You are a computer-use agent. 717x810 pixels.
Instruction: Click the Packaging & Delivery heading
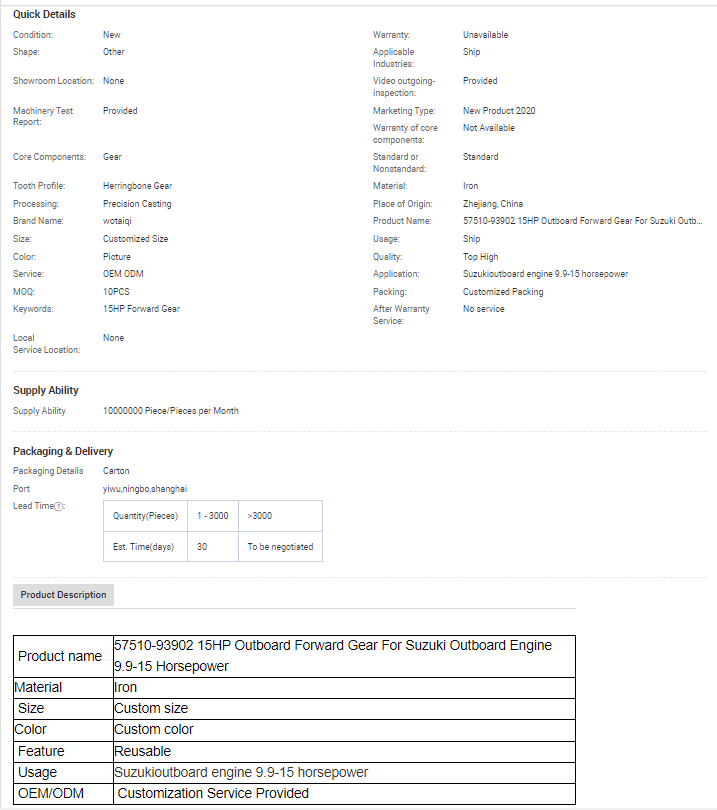point(63,451)
